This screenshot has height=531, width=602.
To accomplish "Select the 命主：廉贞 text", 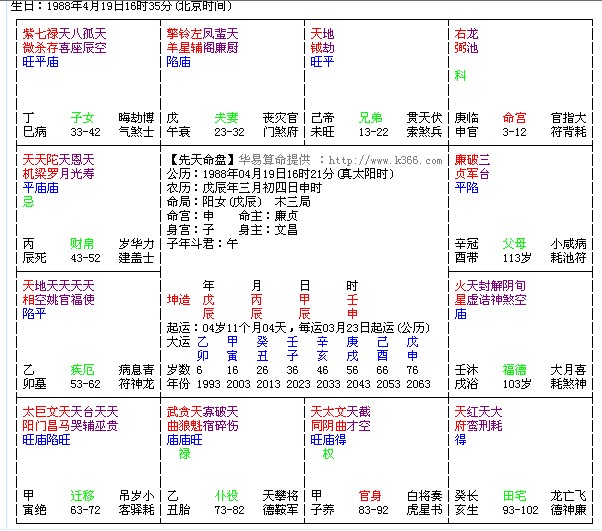I will coord(268,216).
